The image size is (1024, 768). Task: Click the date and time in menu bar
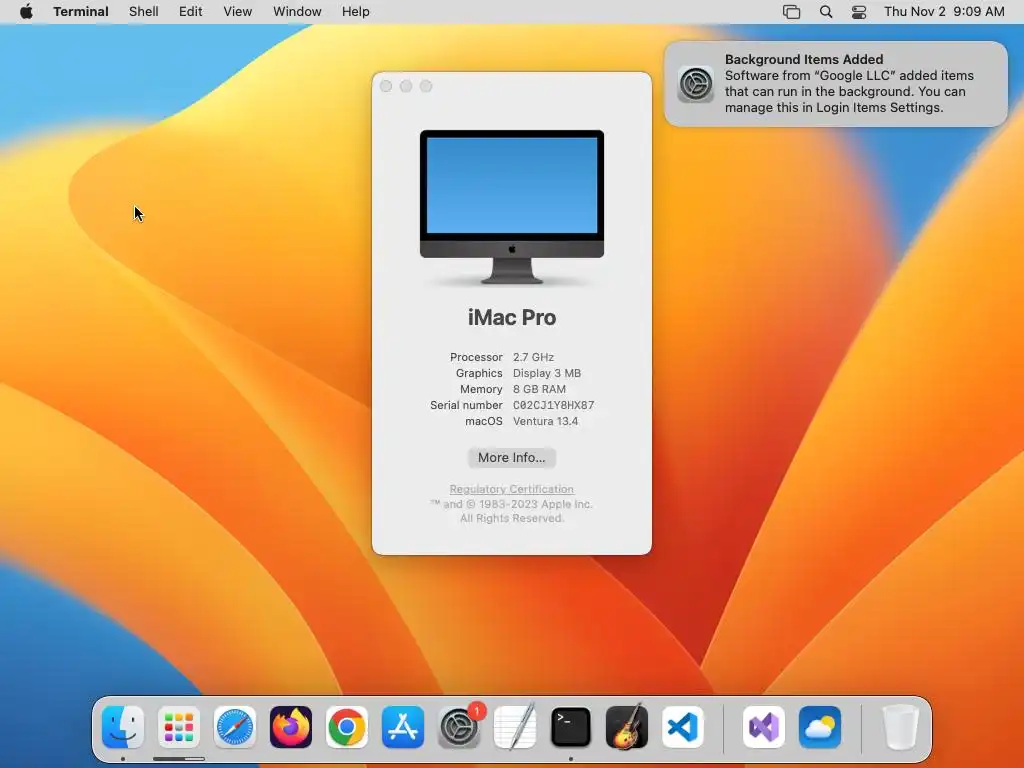pos(944,12)
